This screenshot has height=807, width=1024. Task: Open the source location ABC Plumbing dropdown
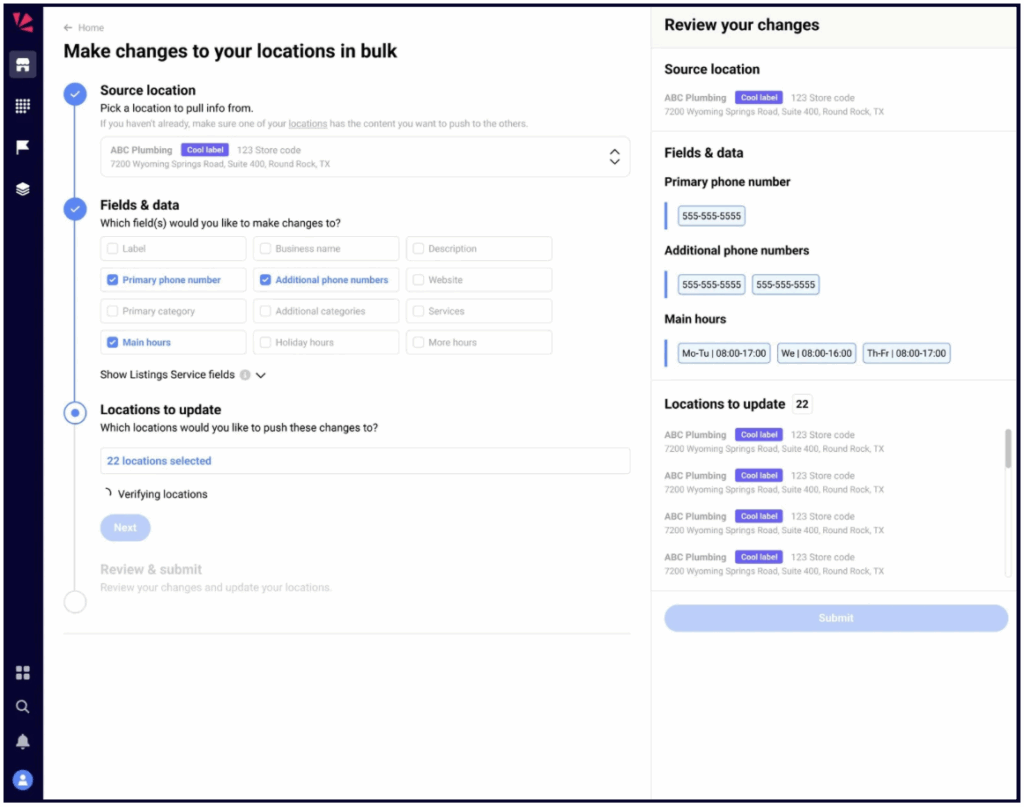pos(614,157)
